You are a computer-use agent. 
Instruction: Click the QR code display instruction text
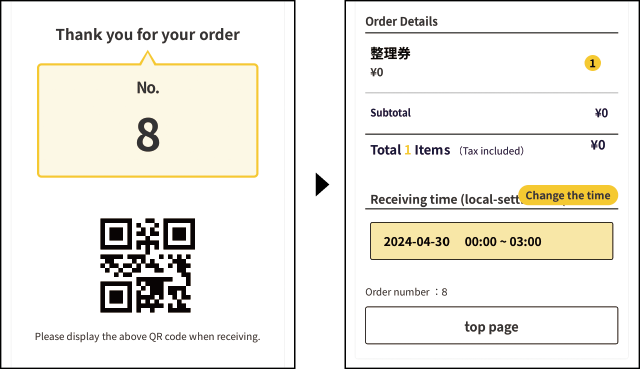[x=147, y=337]
